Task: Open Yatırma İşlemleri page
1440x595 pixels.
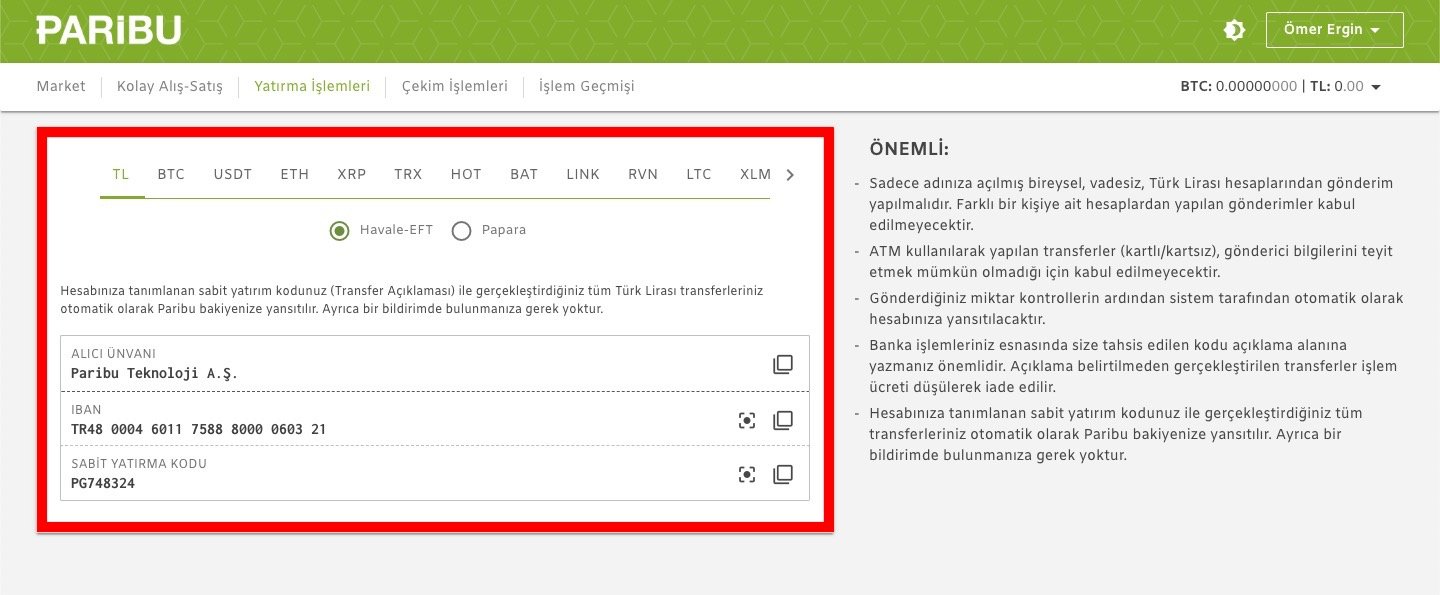Action: pos(312,87)
